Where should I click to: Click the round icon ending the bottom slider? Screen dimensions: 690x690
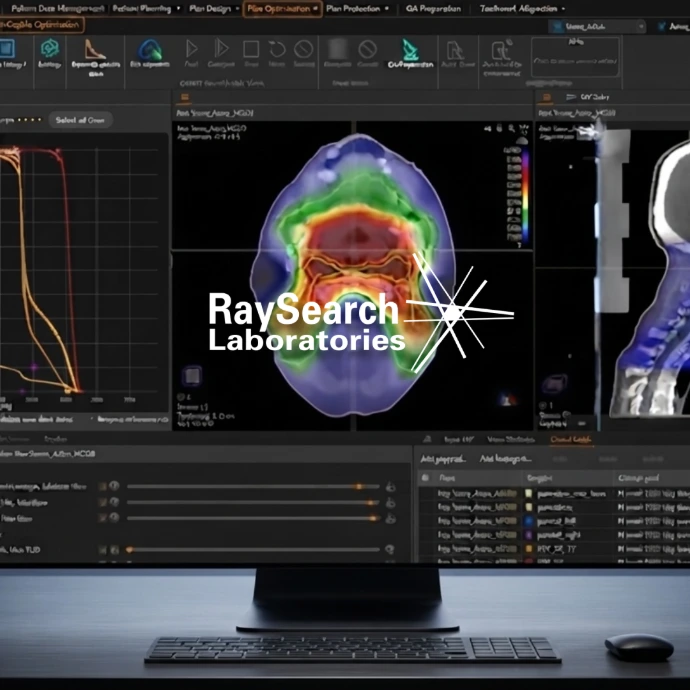(389, 549)
